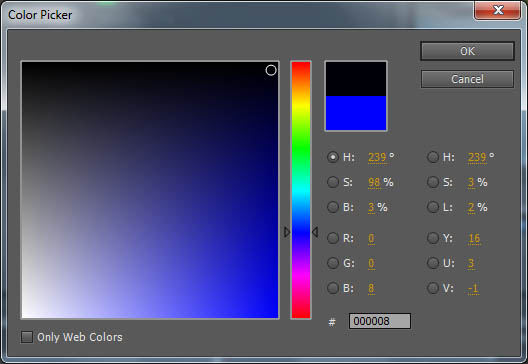The height and width of the screenshot is (364, 528).
Task: Click the circular color selection marker
Action: tap(271, 70)
